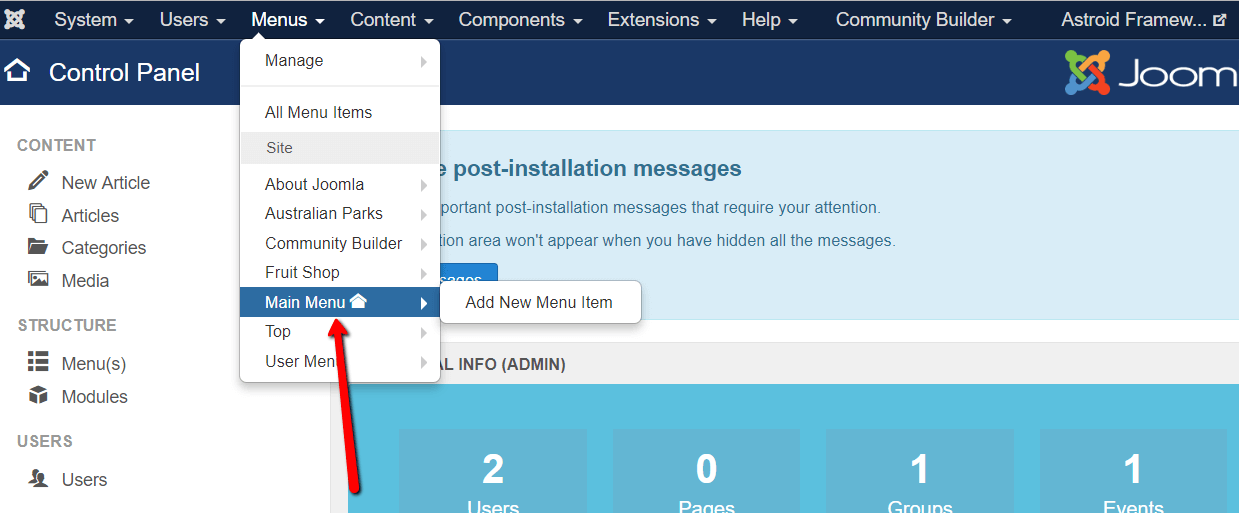The height and width of the screenshot is (513, 1239).
Task: Select Australian Parks menu entry
Action: 340,213
